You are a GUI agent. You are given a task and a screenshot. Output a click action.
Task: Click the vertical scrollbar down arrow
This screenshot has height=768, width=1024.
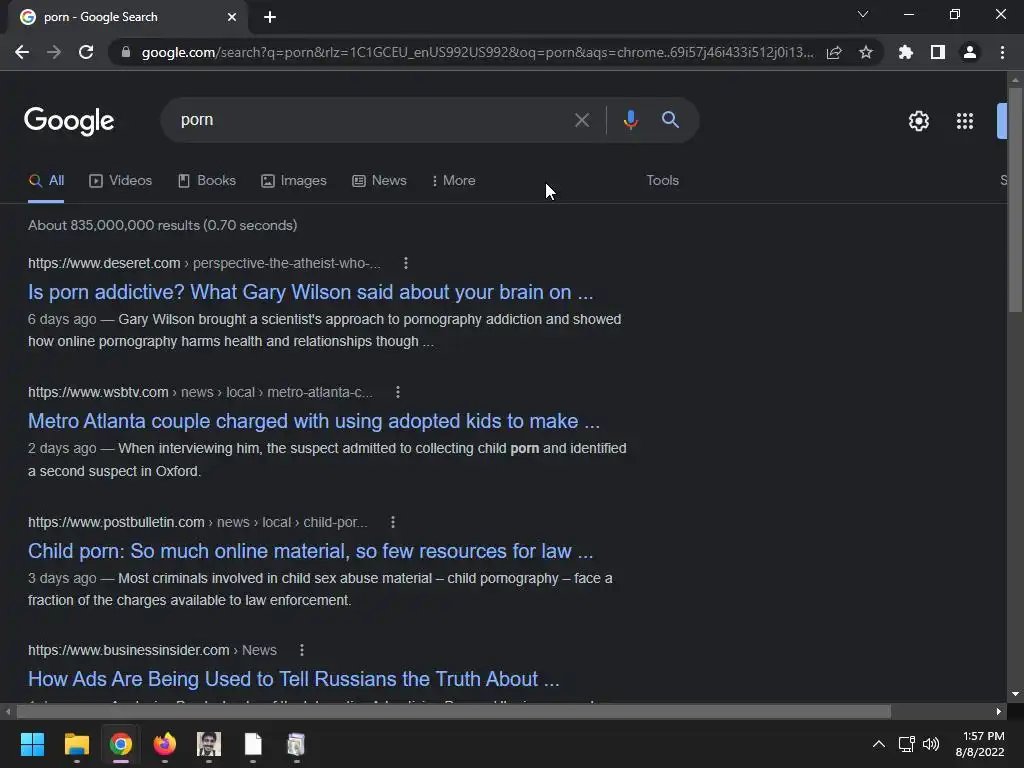(x=1015, y=694)
